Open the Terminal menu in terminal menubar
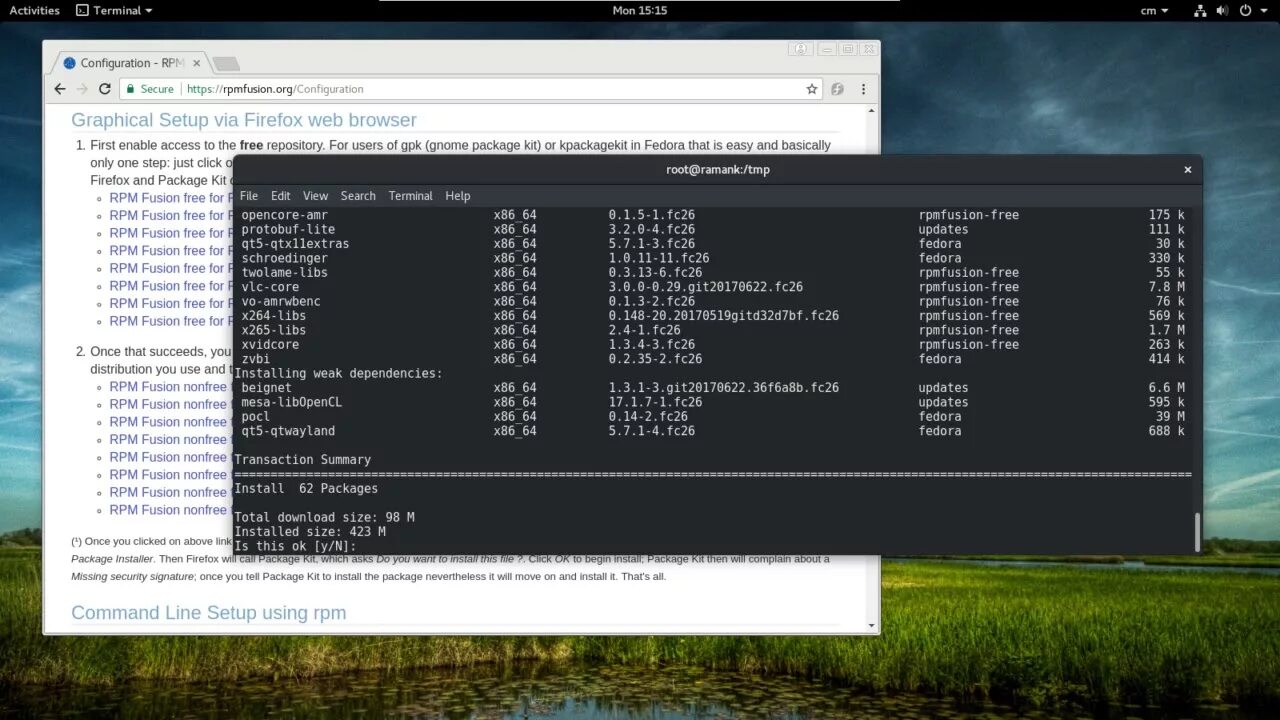The width and height of the screenshot is (1280, 720). 411,196
